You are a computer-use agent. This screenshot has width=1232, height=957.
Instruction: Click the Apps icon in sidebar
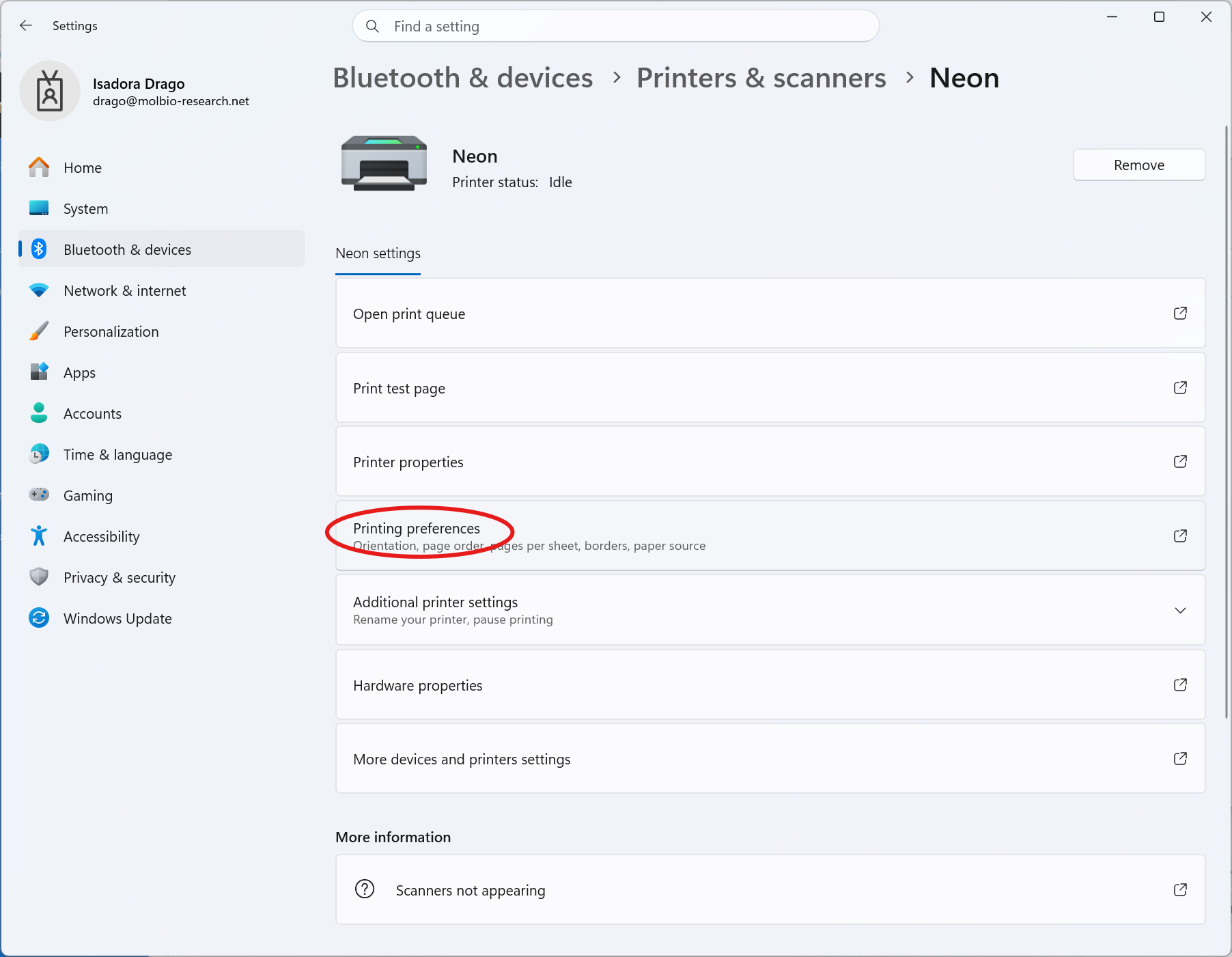(x=39, y=372)
